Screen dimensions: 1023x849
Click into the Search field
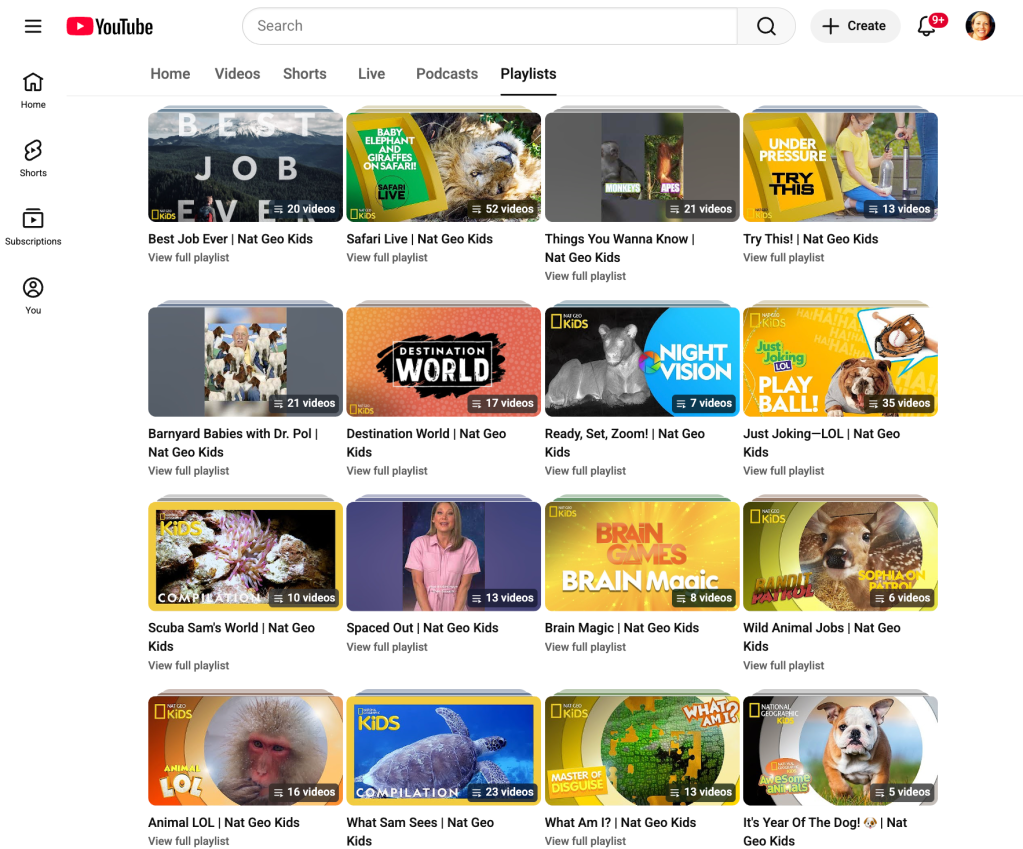pos(490,26)
